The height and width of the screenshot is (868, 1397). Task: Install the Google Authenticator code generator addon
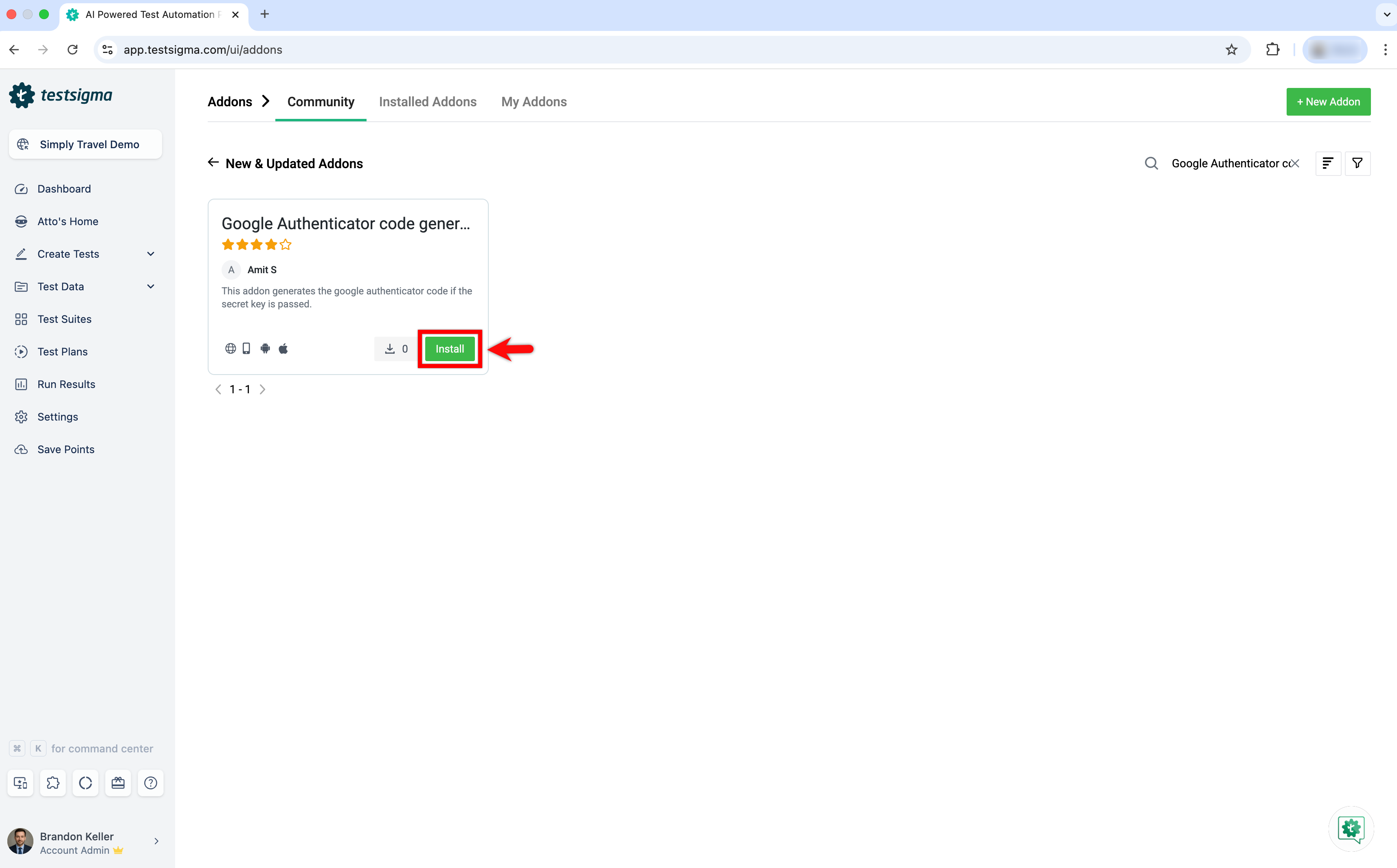click(x=450, y=349)
